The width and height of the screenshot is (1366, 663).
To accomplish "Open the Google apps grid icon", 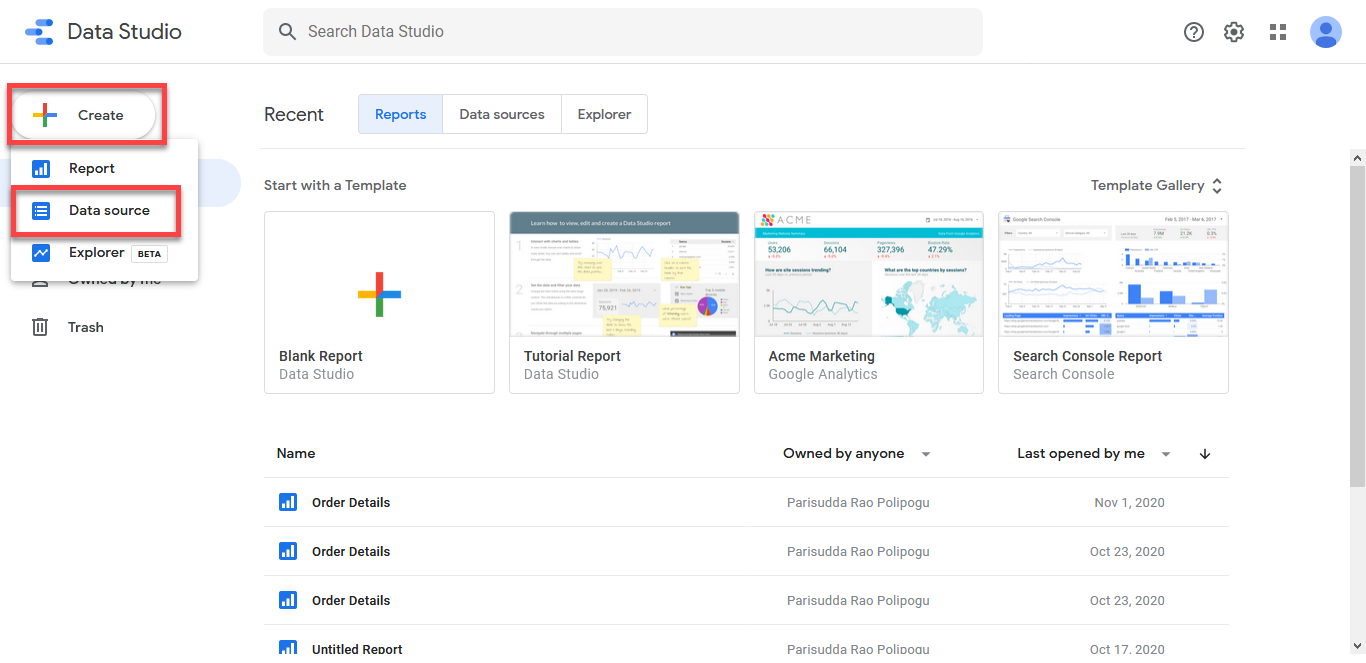I will point(1277,32).
